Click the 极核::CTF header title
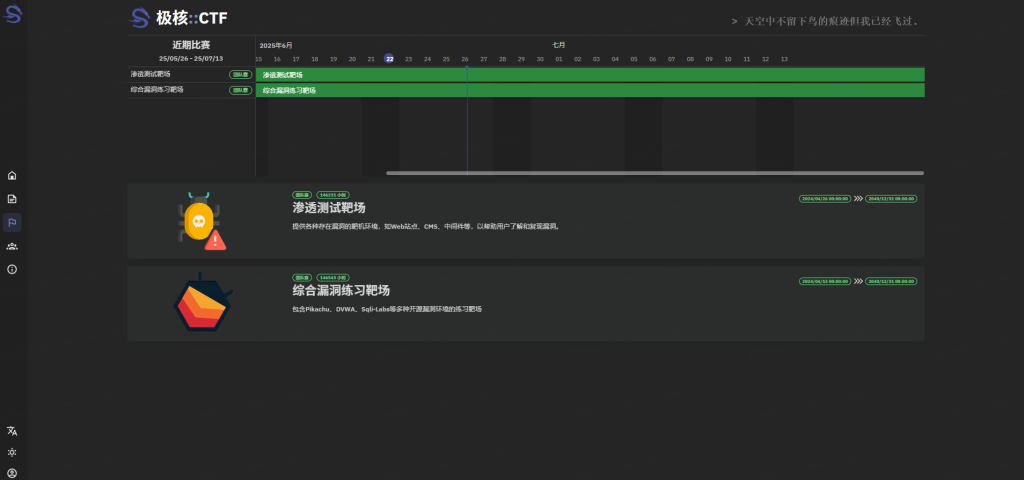The width and height of the screenshot is (1024, 480). click(180, 18)
